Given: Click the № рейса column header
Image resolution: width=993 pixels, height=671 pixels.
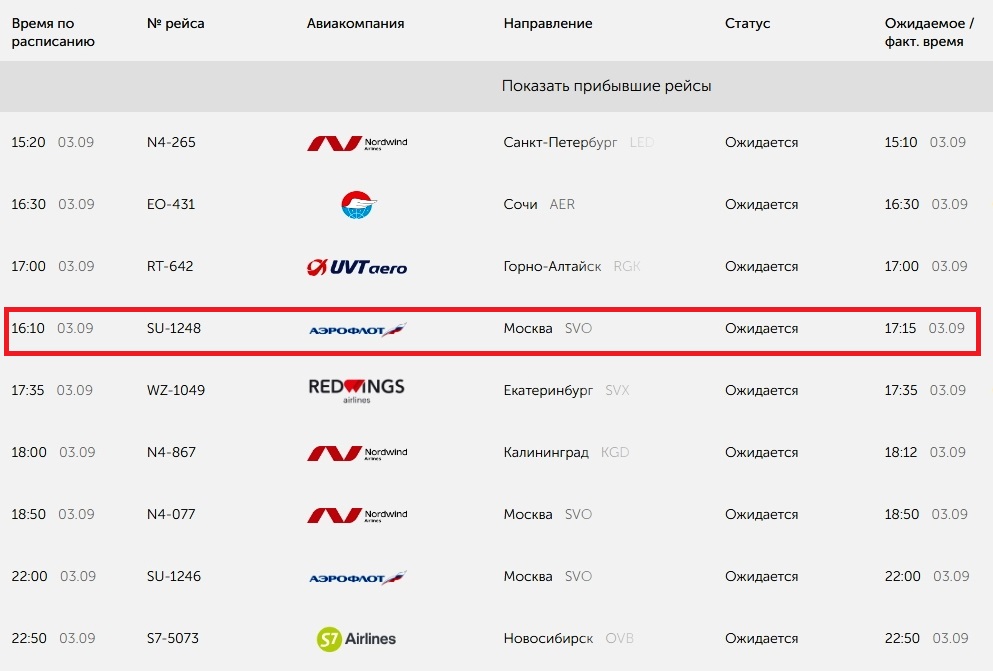Looking at the screenshot, I should pyautogui.click(x=176, y=23).
